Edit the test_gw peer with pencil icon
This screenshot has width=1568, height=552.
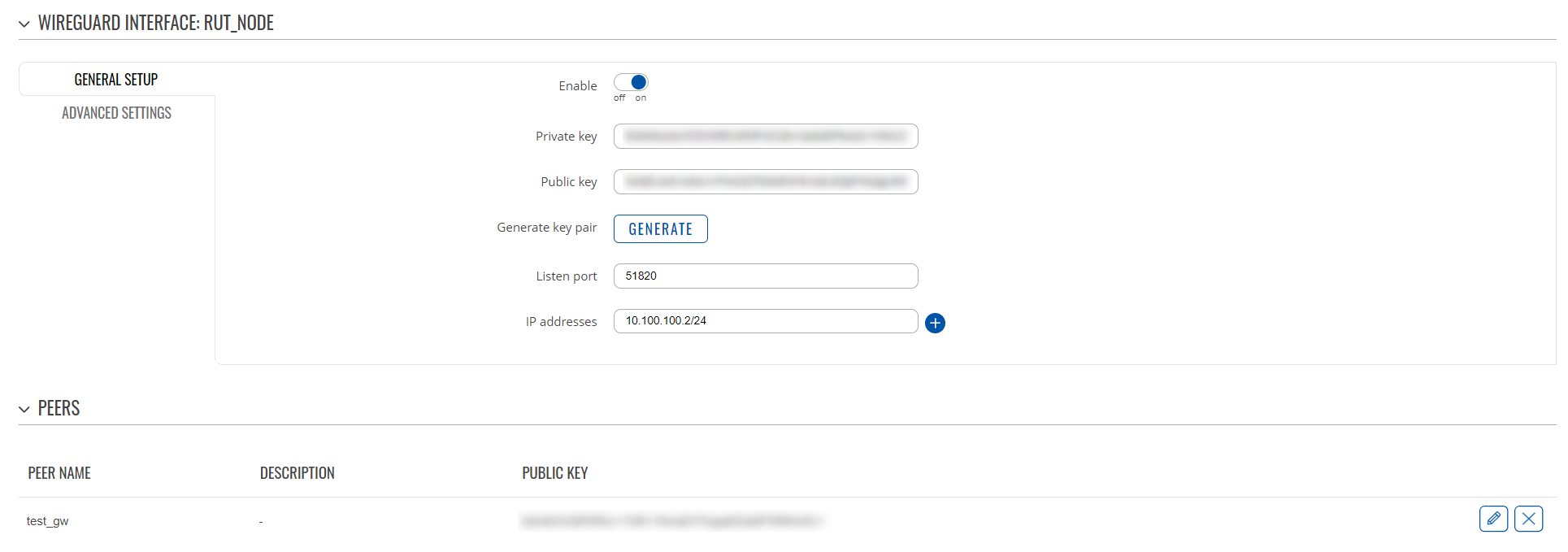[1493, 519]
